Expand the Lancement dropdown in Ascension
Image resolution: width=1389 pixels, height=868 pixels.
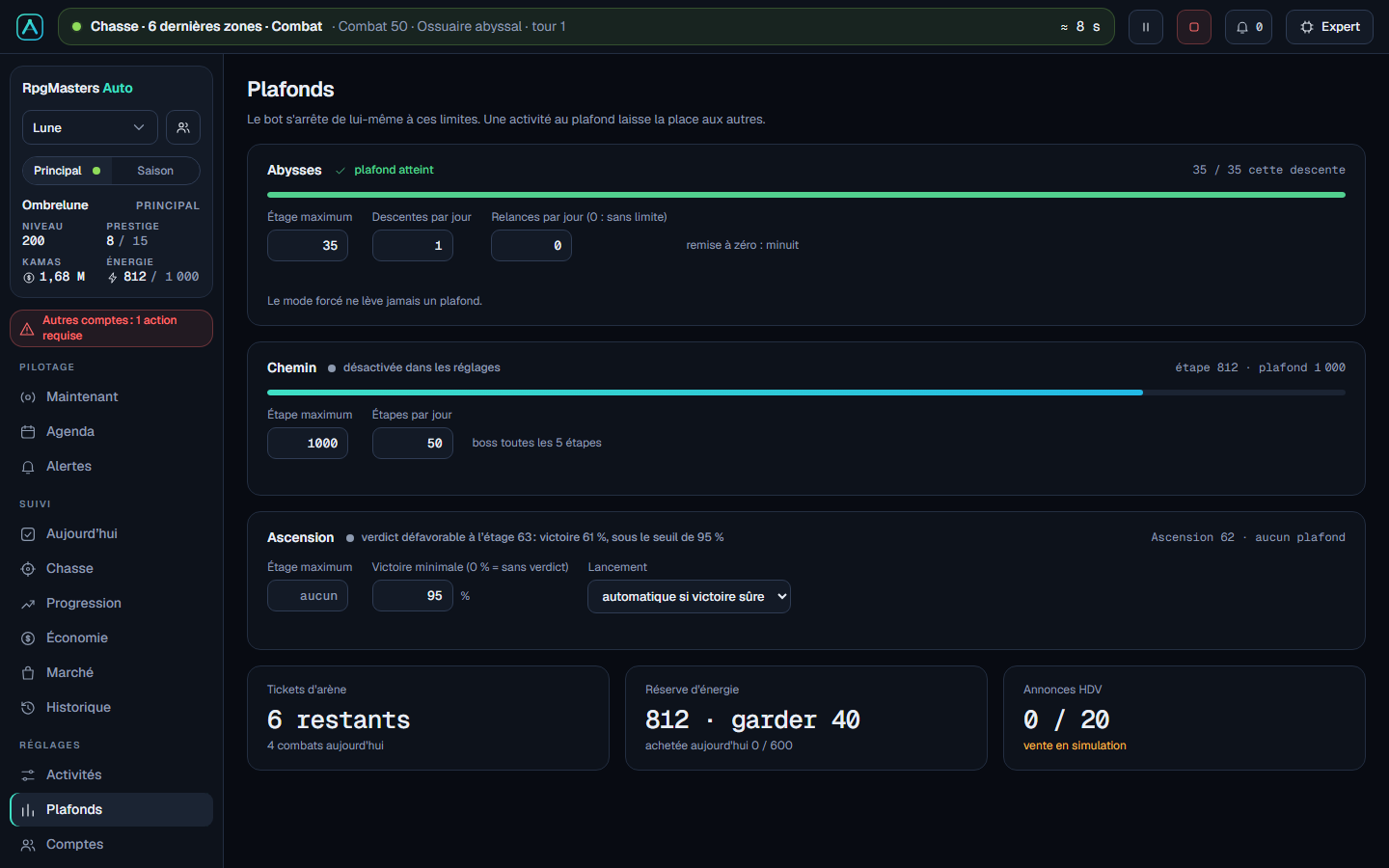point(689,596)
